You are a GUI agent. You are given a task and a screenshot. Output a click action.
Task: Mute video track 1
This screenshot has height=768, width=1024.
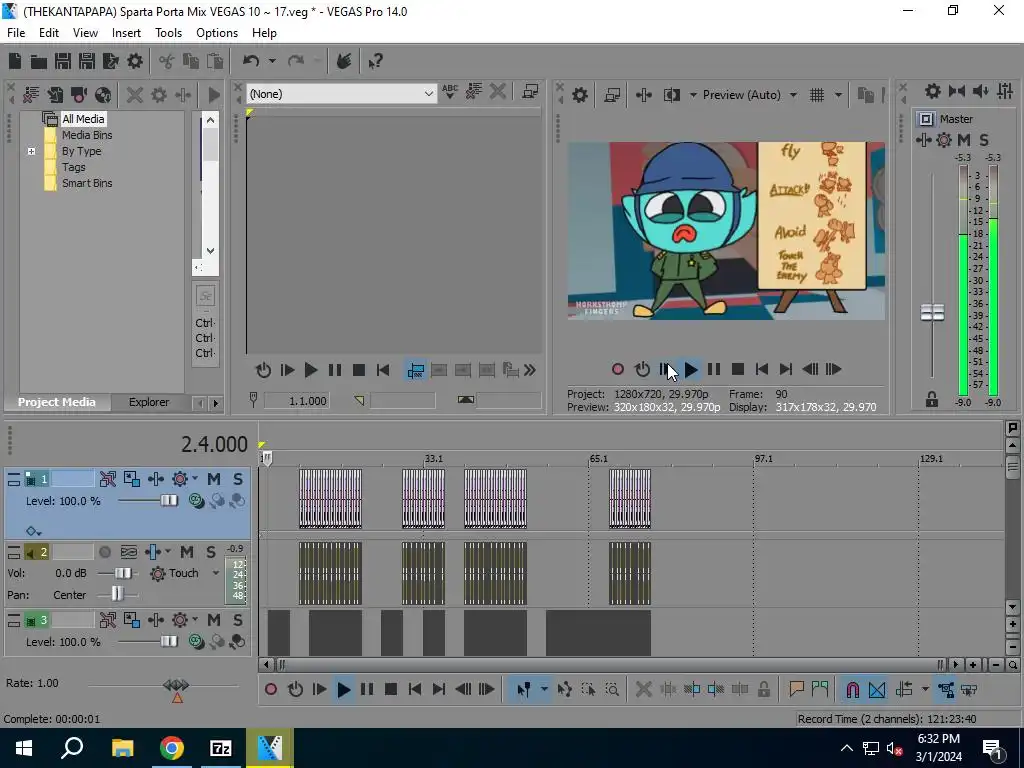(x=214, y=479)
